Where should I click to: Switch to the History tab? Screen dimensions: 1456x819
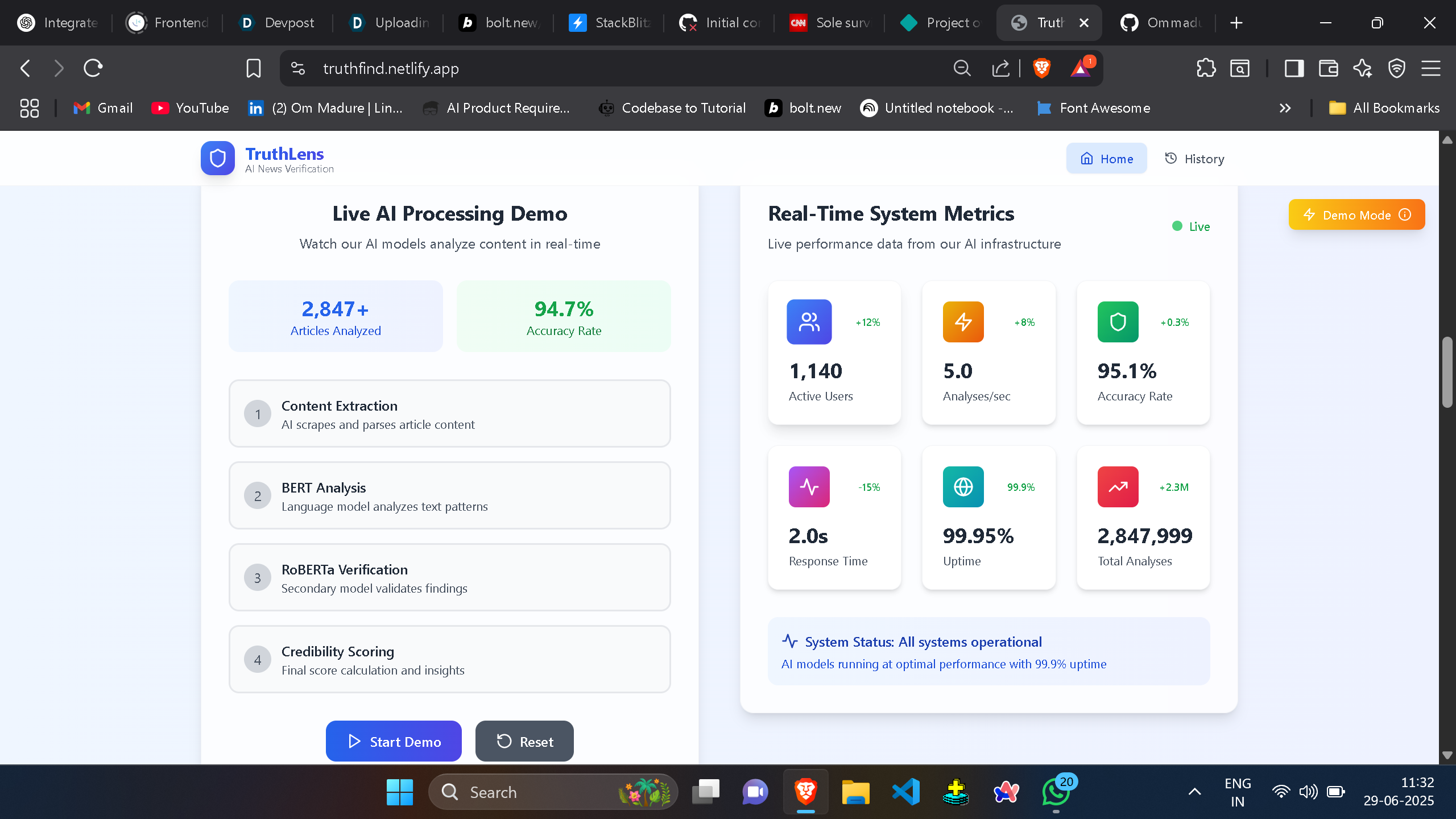point(1194,159)
